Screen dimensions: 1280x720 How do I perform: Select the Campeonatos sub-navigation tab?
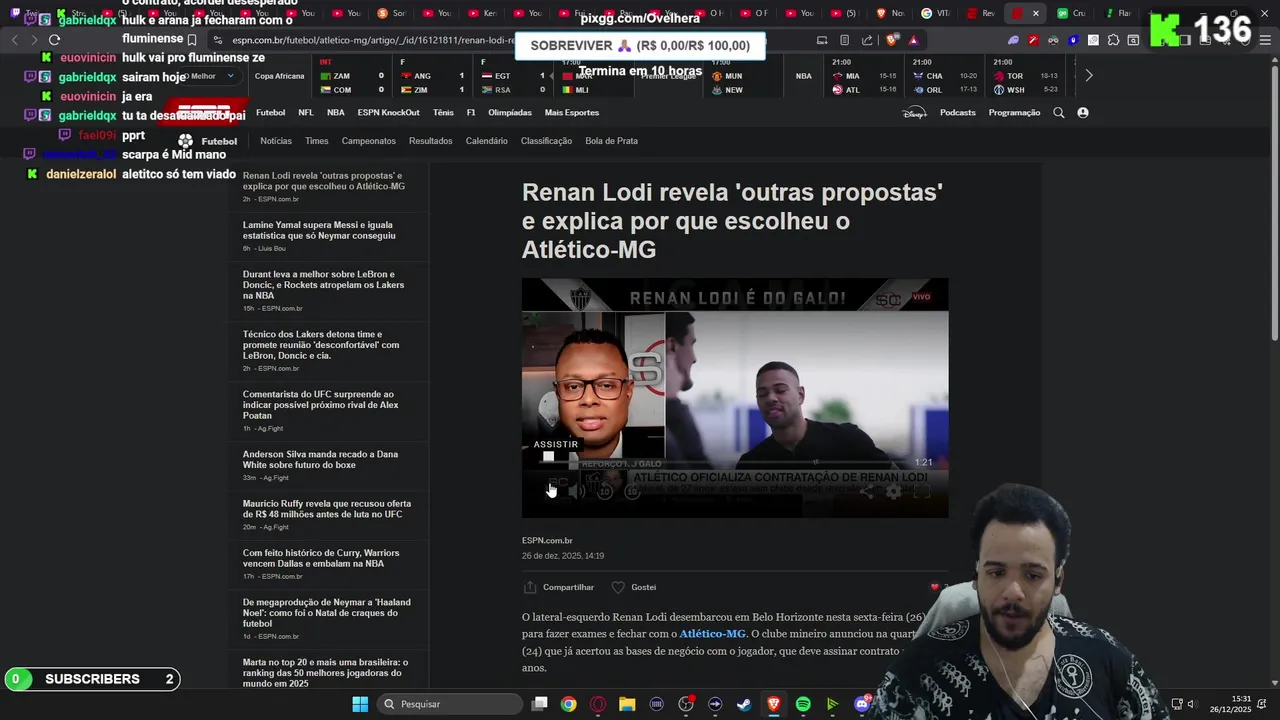[369, 141]
